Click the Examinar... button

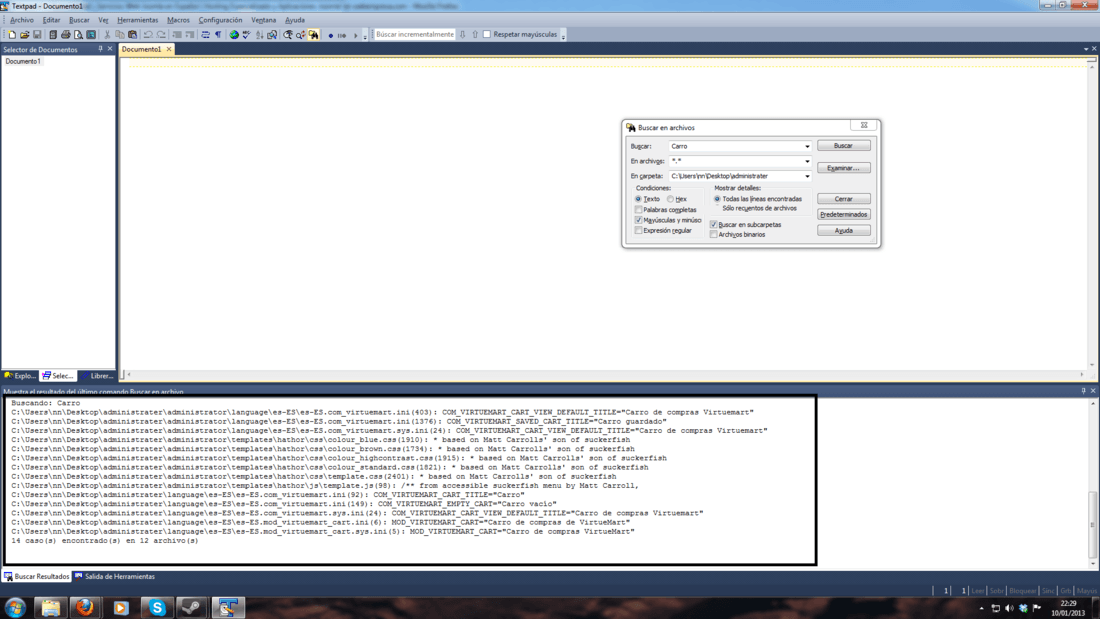pos(843,168)
